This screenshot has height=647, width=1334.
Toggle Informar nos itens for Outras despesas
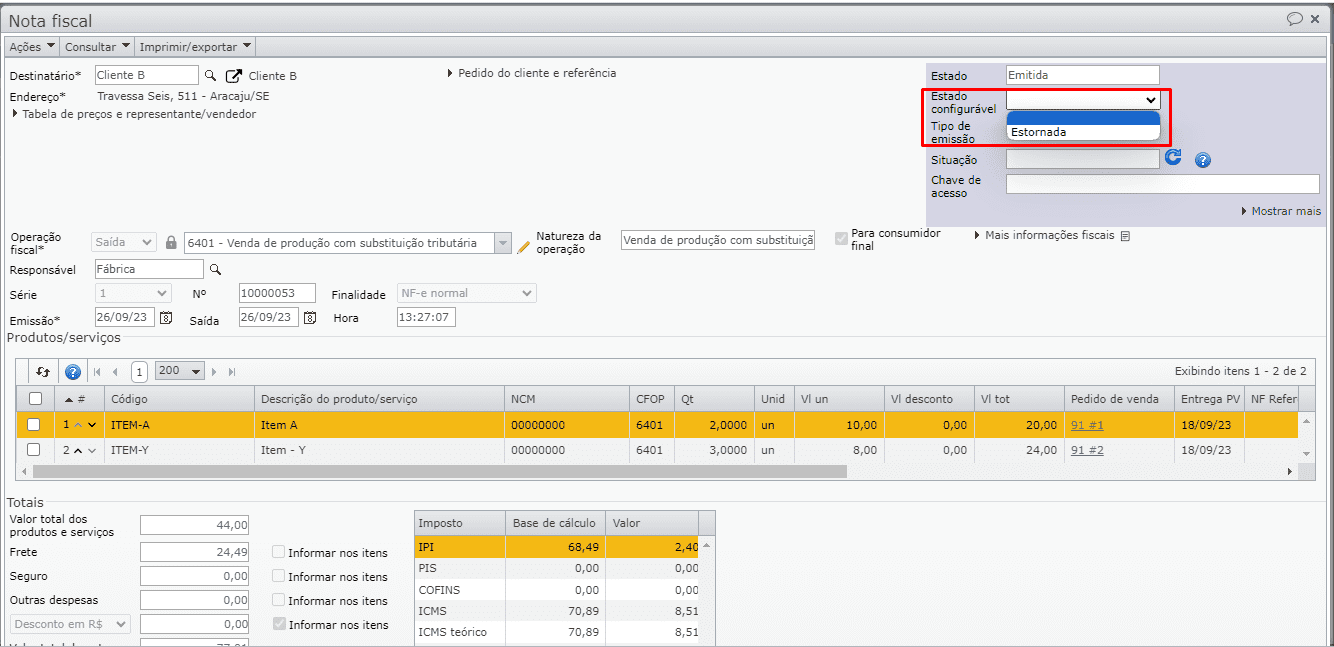(279, 601)
